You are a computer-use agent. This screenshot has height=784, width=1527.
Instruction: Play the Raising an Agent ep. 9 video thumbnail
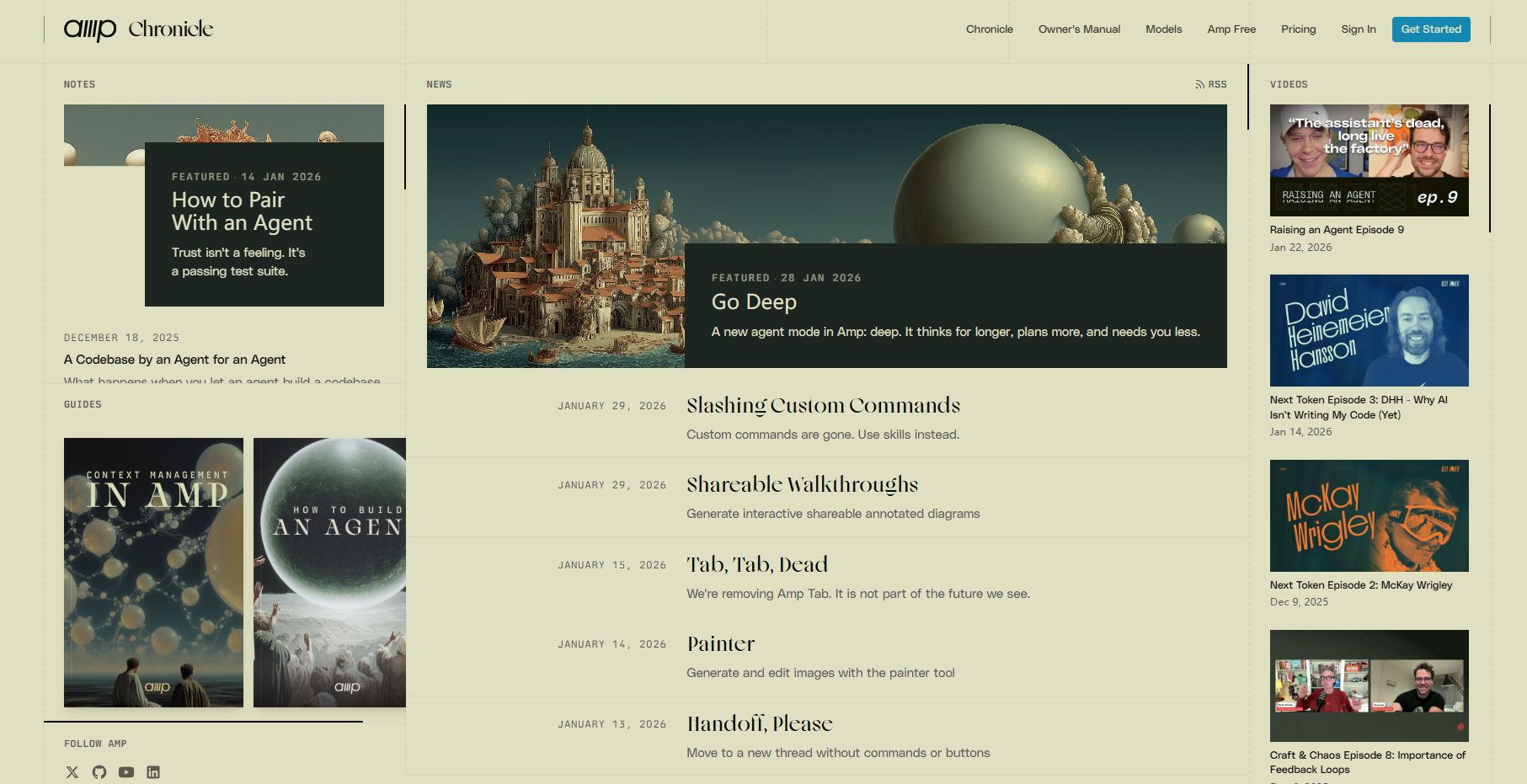[1369, 160]
